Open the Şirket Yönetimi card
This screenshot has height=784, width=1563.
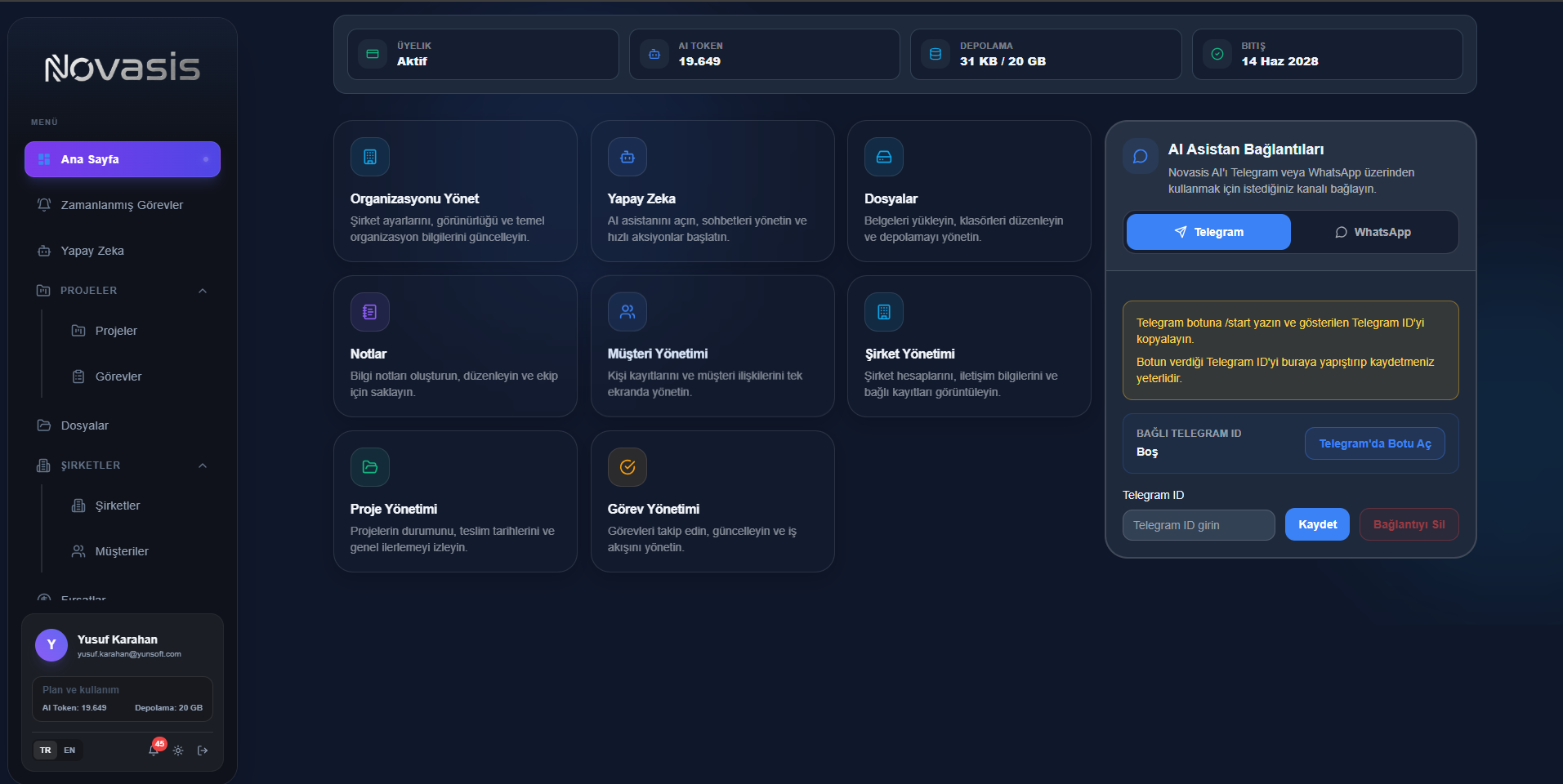[969, 346]
